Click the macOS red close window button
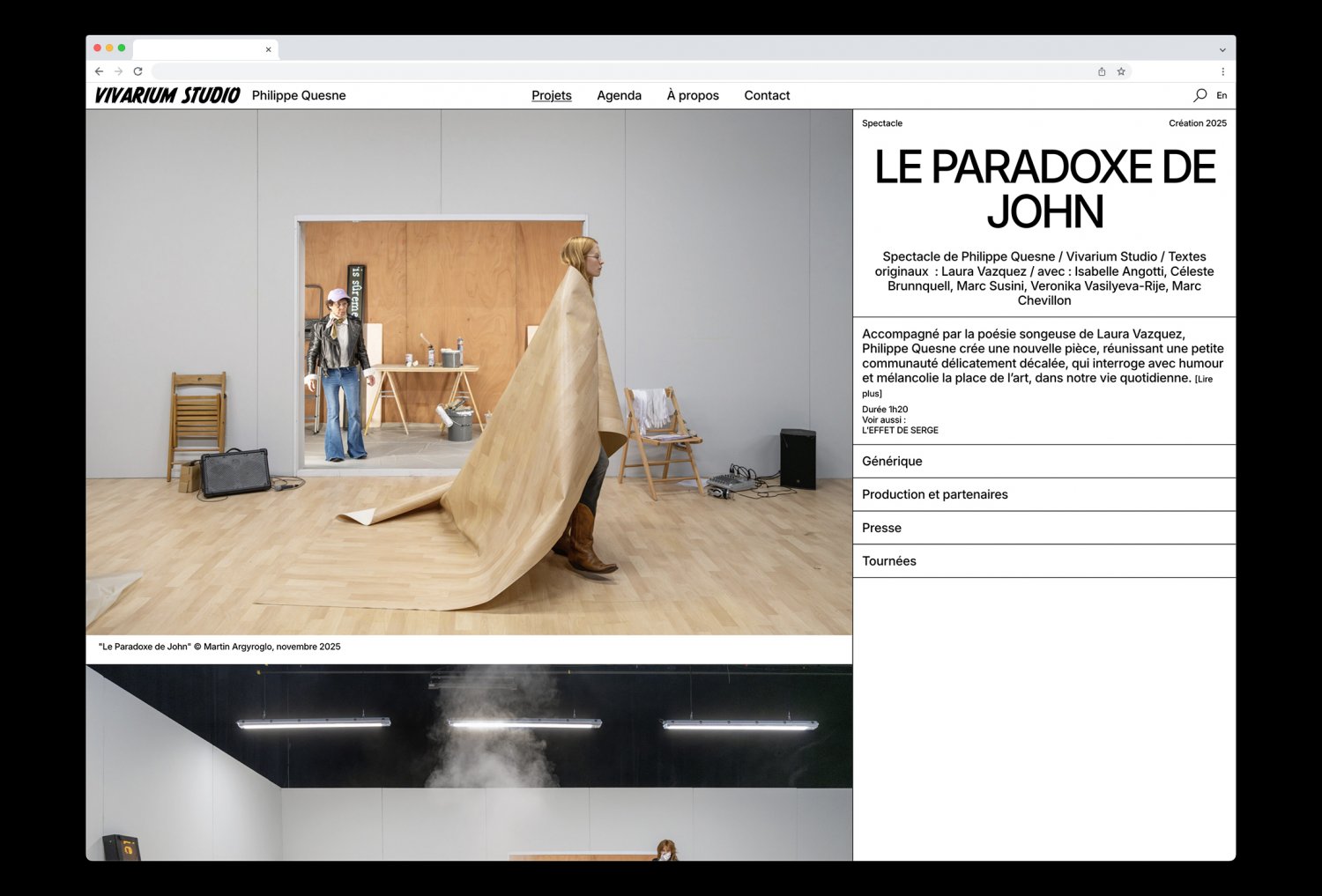Screen dimensions: 1322x896 coord(97,48)
